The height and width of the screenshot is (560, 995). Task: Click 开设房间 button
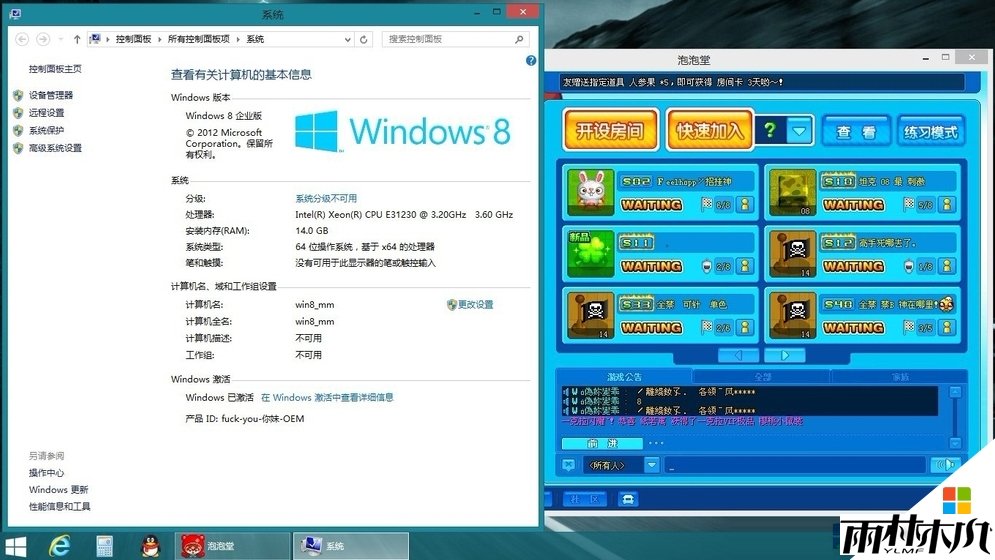(610, 131)
